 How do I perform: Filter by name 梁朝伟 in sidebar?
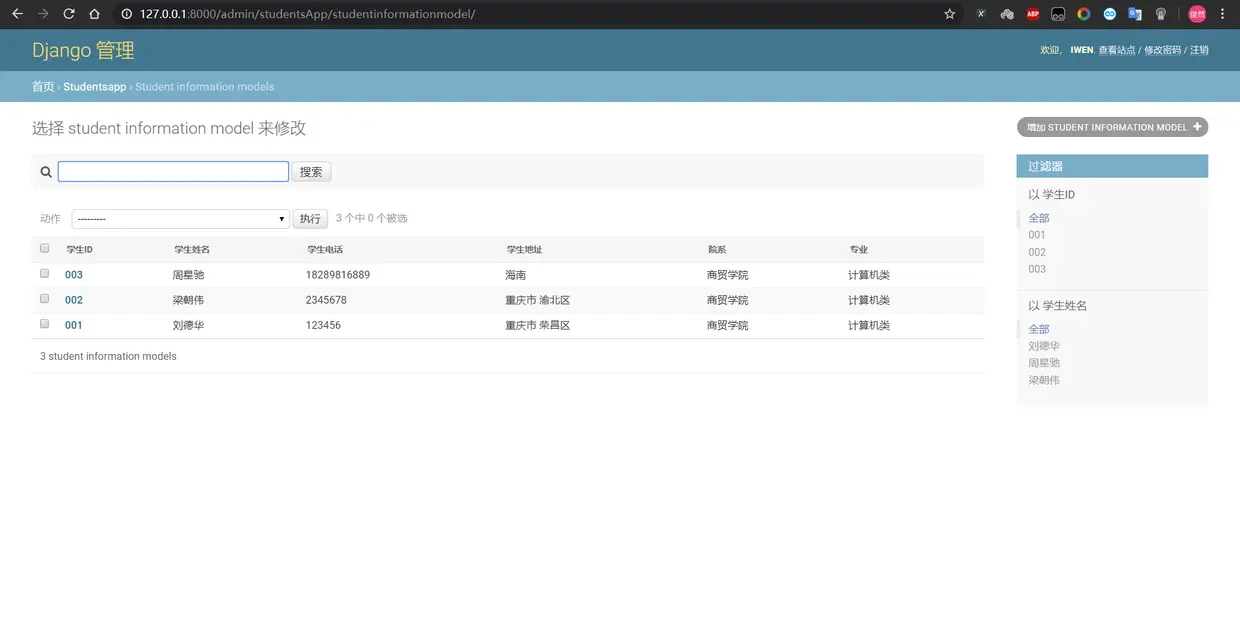pyautogui.click(x=1044, y=380)
